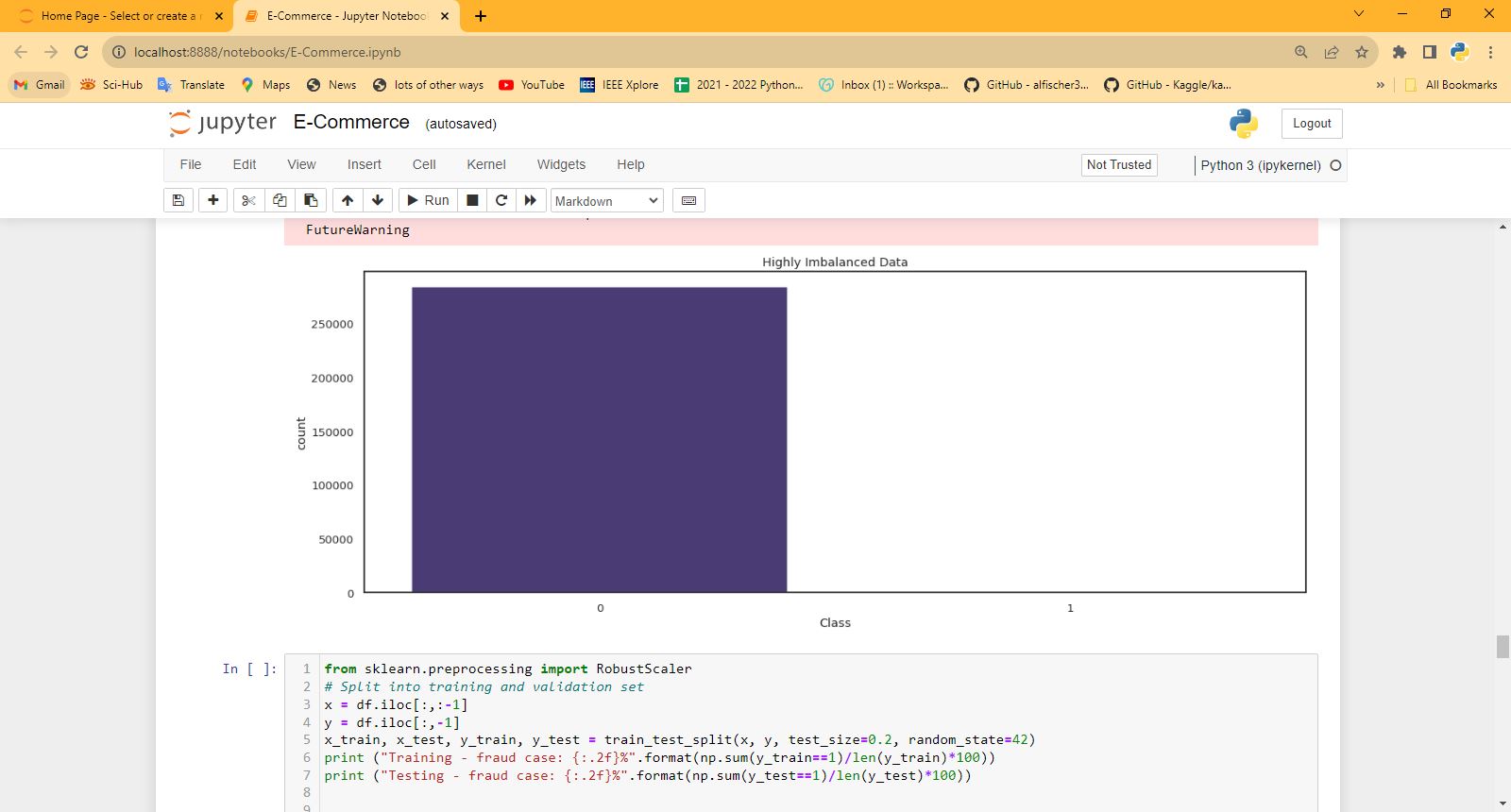The width and height of the screenshot is (1511, 812).
Task: Click the kernel idle circle indicator
Action: point(1335,165)
